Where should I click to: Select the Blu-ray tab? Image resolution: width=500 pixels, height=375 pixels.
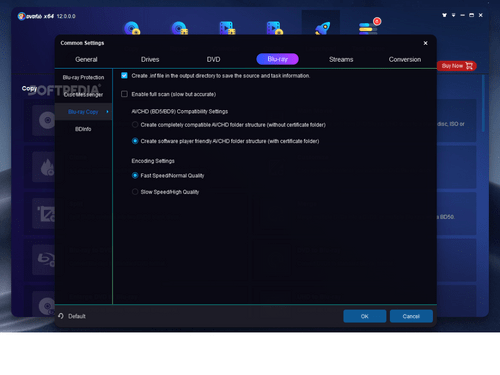click(x=277, y=59)
